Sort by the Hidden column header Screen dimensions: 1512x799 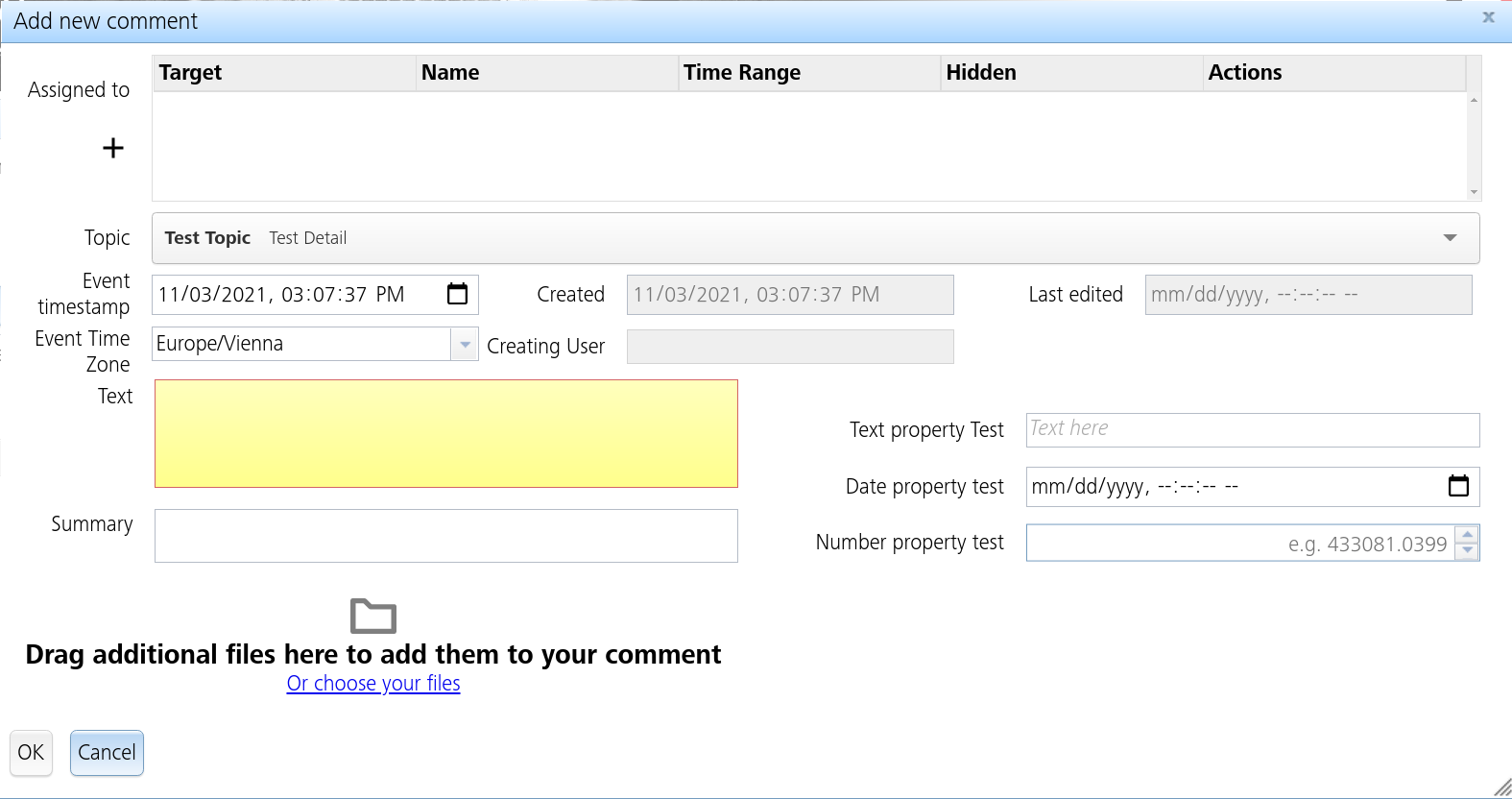(x=1070, y=73)
